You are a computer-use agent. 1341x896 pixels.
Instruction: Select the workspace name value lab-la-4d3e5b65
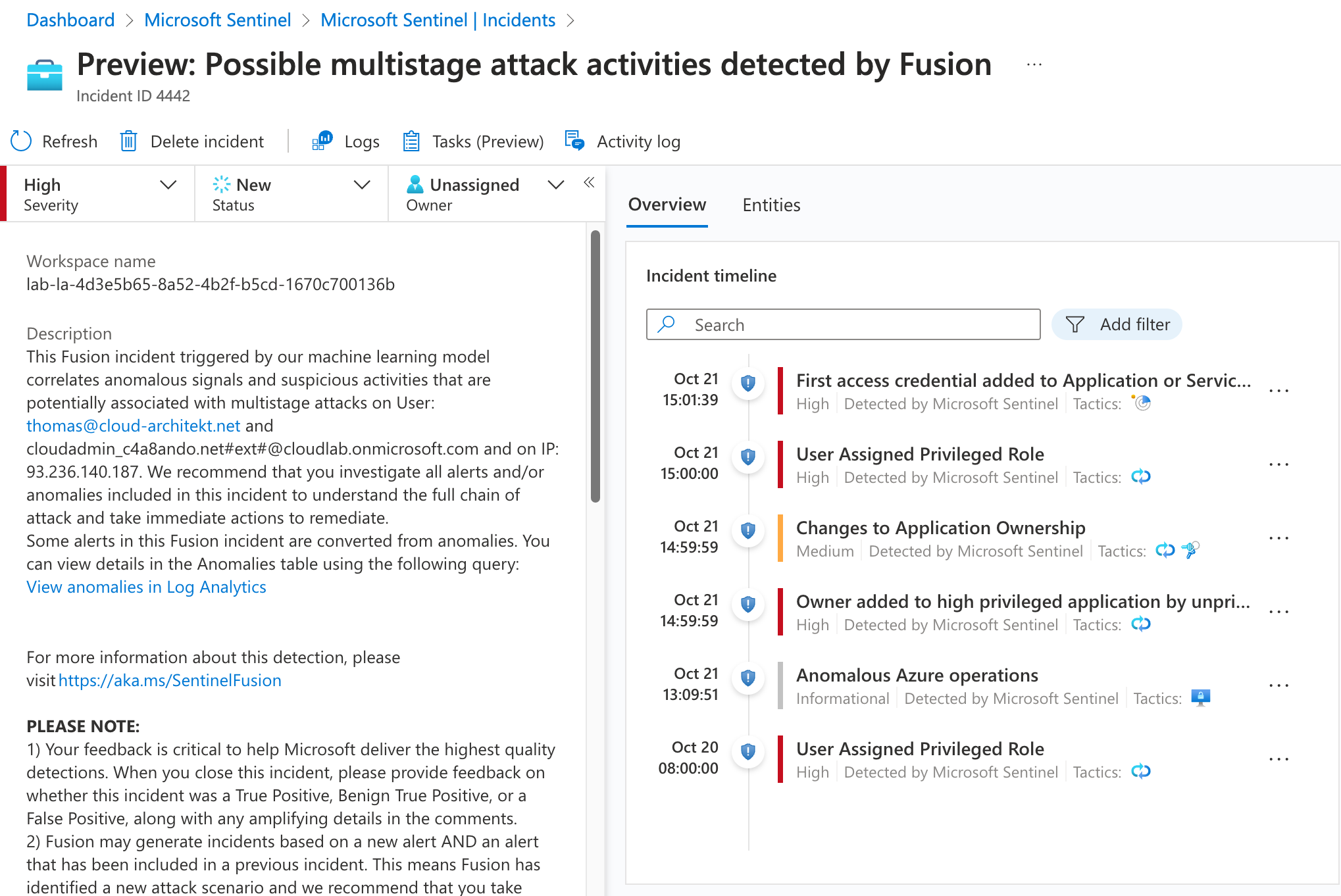coord(211,284)
